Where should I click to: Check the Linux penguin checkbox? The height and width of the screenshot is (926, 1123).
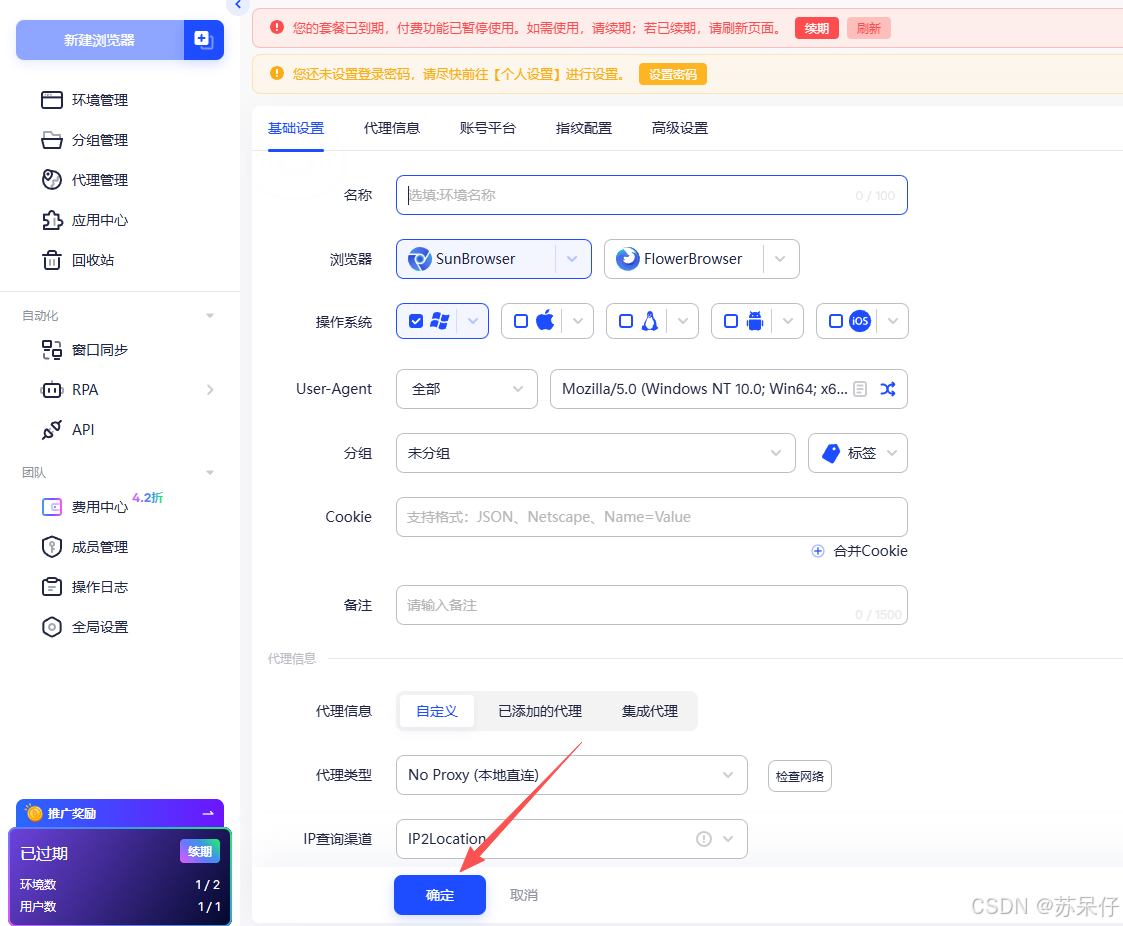(625, 321)
